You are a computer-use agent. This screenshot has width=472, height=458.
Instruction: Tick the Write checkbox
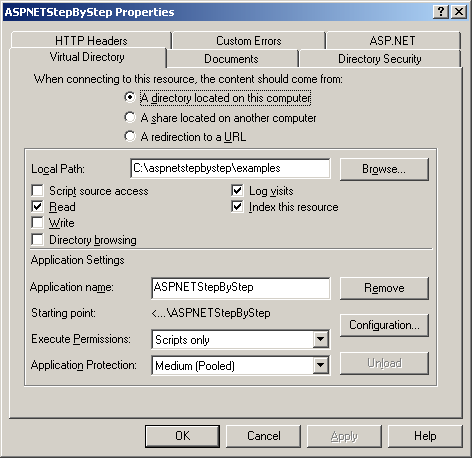(37, 223)
